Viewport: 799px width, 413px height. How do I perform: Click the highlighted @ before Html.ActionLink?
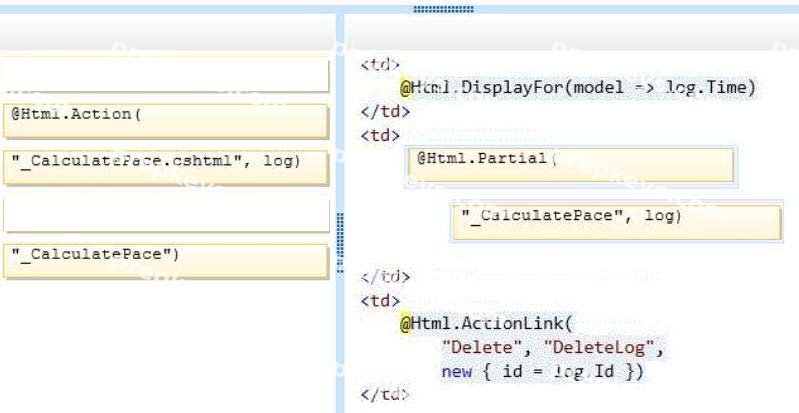(x=405, y=324)
